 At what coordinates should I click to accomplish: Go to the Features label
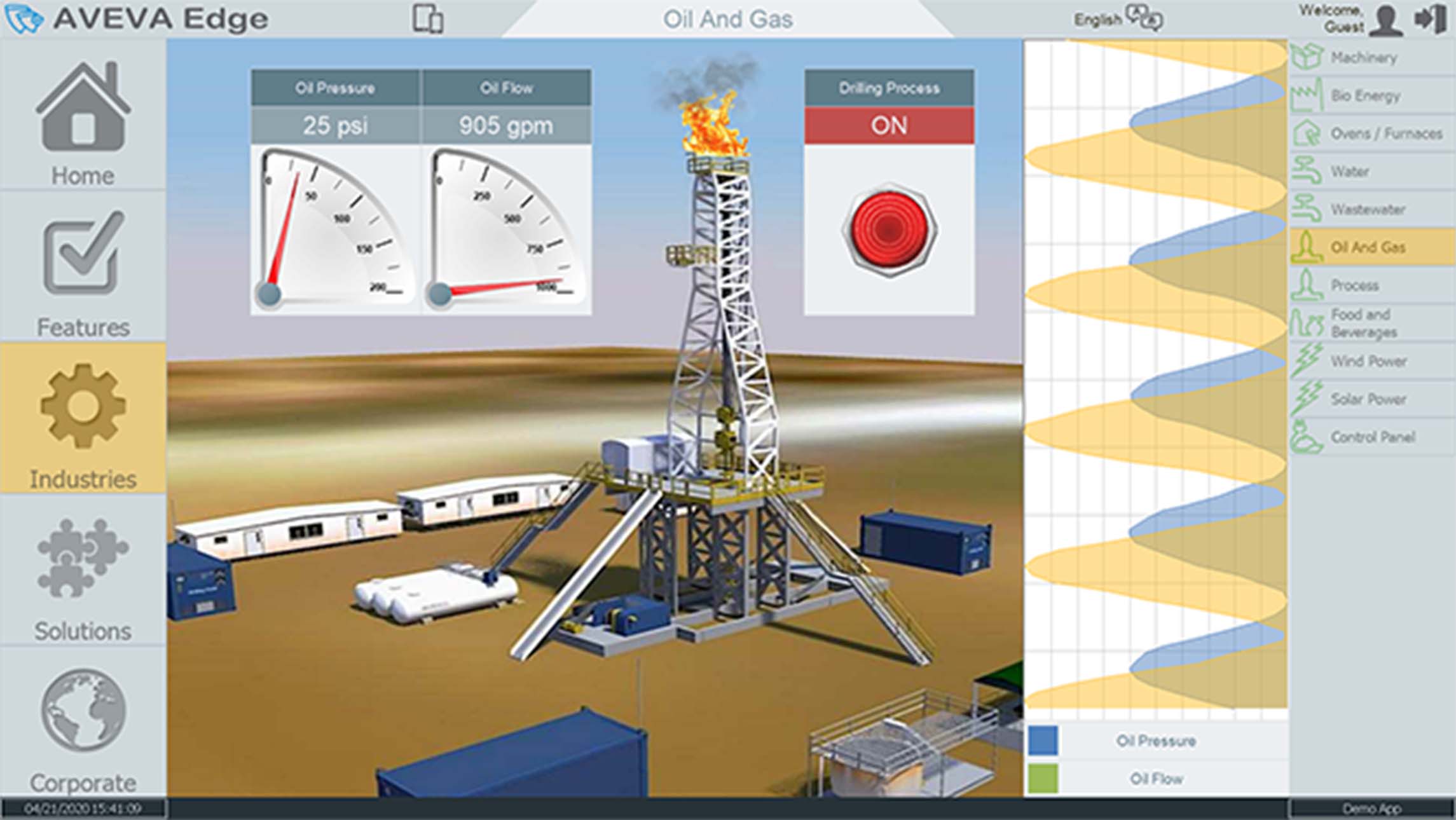coord(83,327)
